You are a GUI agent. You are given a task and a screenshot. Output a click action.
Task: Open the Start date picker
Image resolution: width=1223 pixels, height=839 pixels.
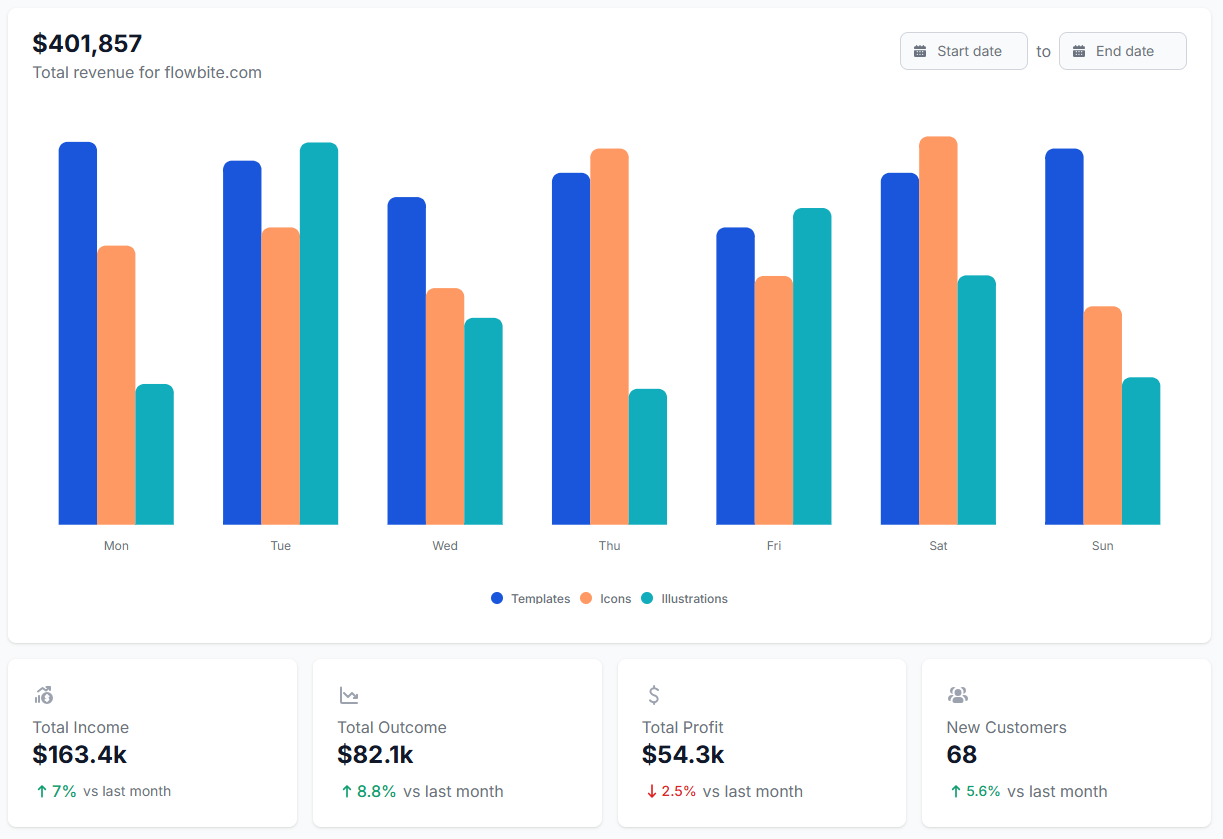(963, 50)
